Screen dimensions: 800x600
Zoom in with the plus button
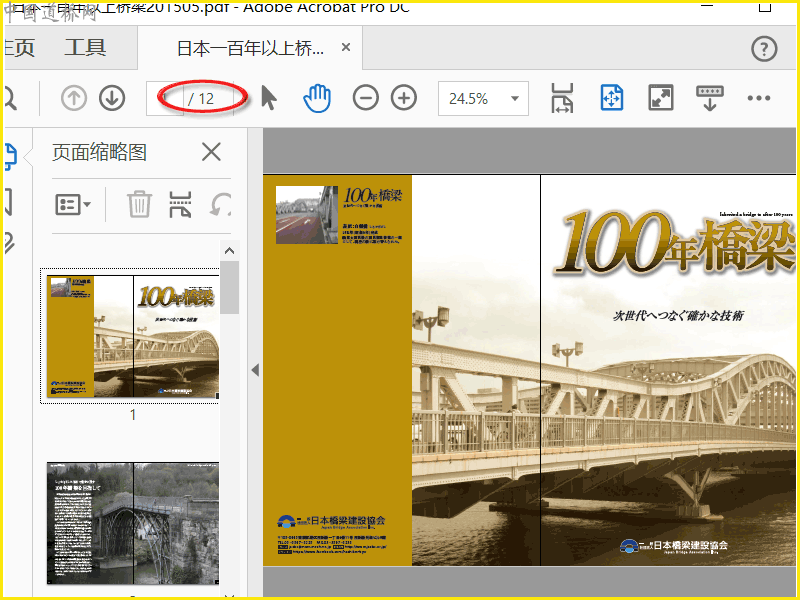pos(404,98)
